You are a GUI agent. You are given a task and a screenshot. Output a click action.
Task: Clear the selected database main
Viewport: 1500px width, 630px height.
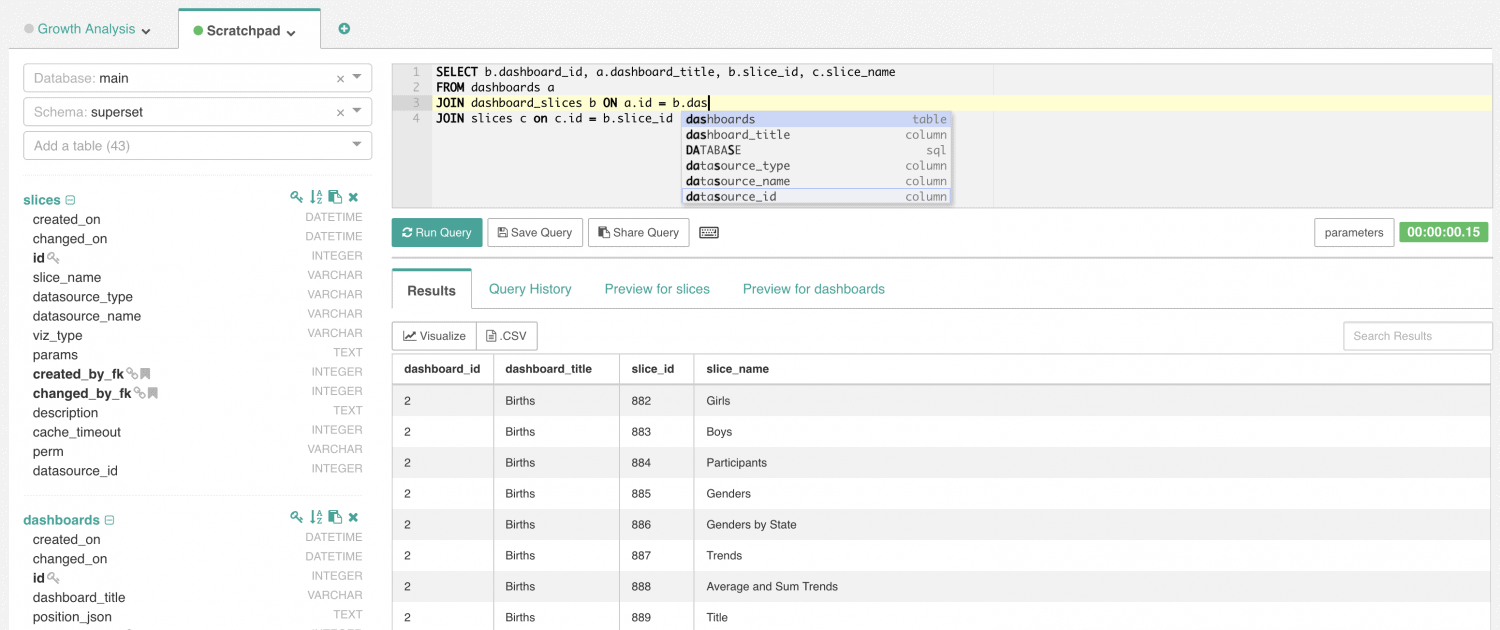(340, 78)
